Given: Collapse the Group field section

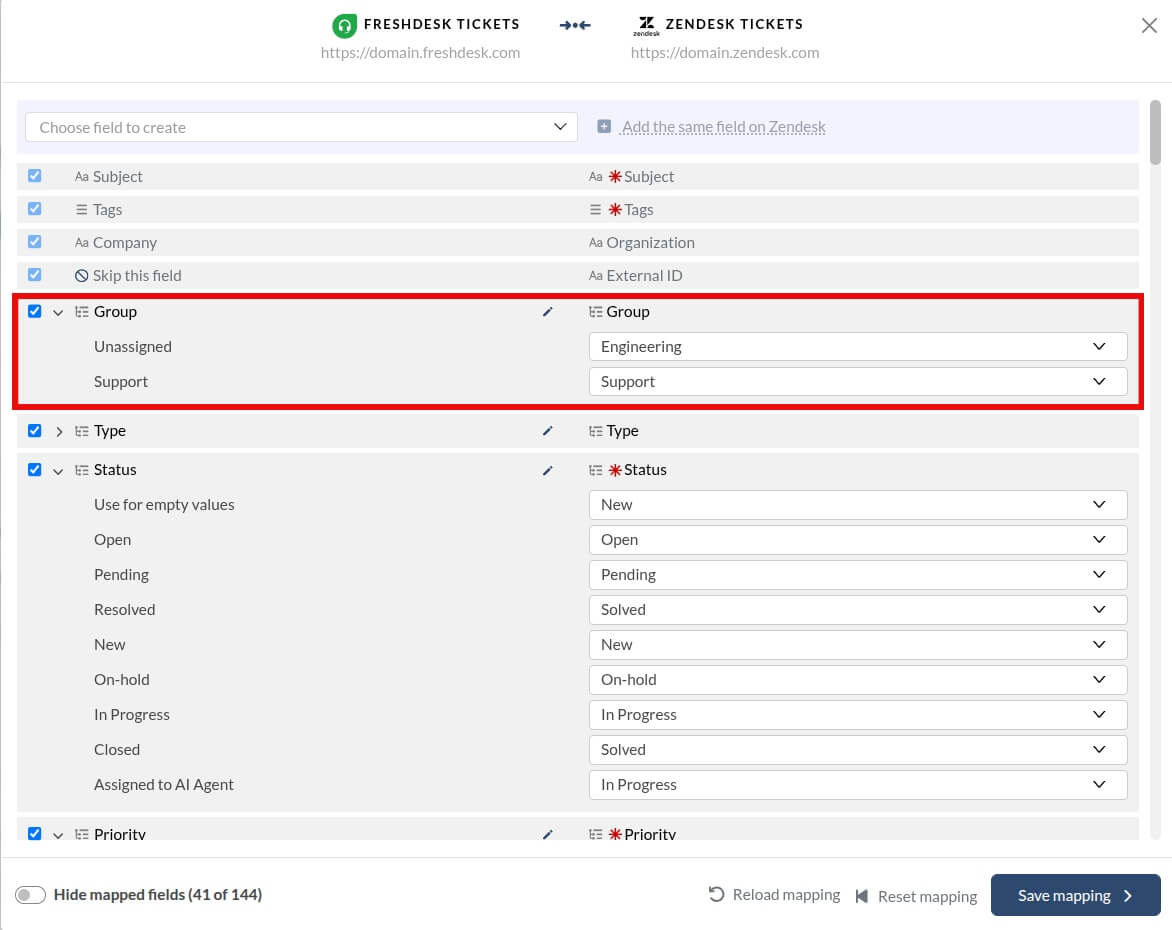Looking at the screenshot, I should point(58,312).
